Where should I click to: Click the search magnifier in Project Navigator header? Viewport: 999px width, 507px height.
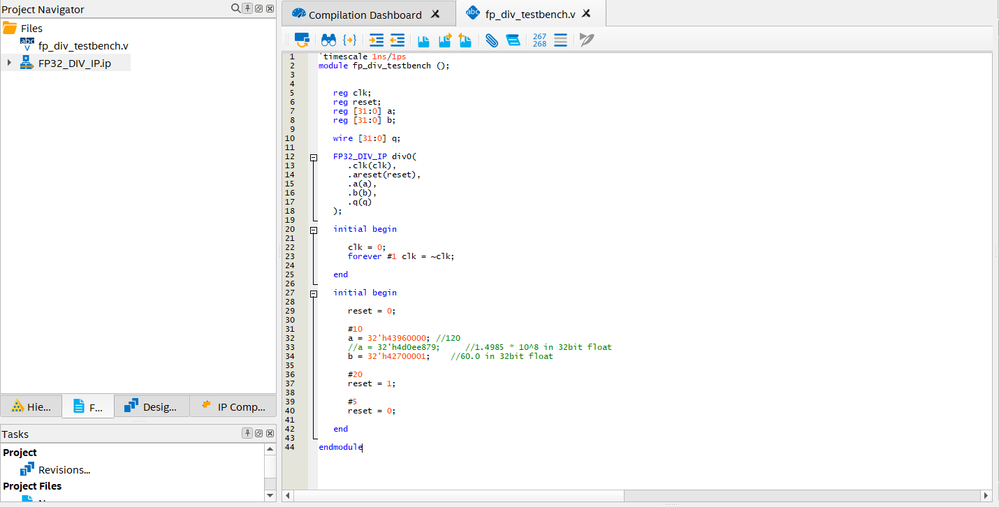236,9
